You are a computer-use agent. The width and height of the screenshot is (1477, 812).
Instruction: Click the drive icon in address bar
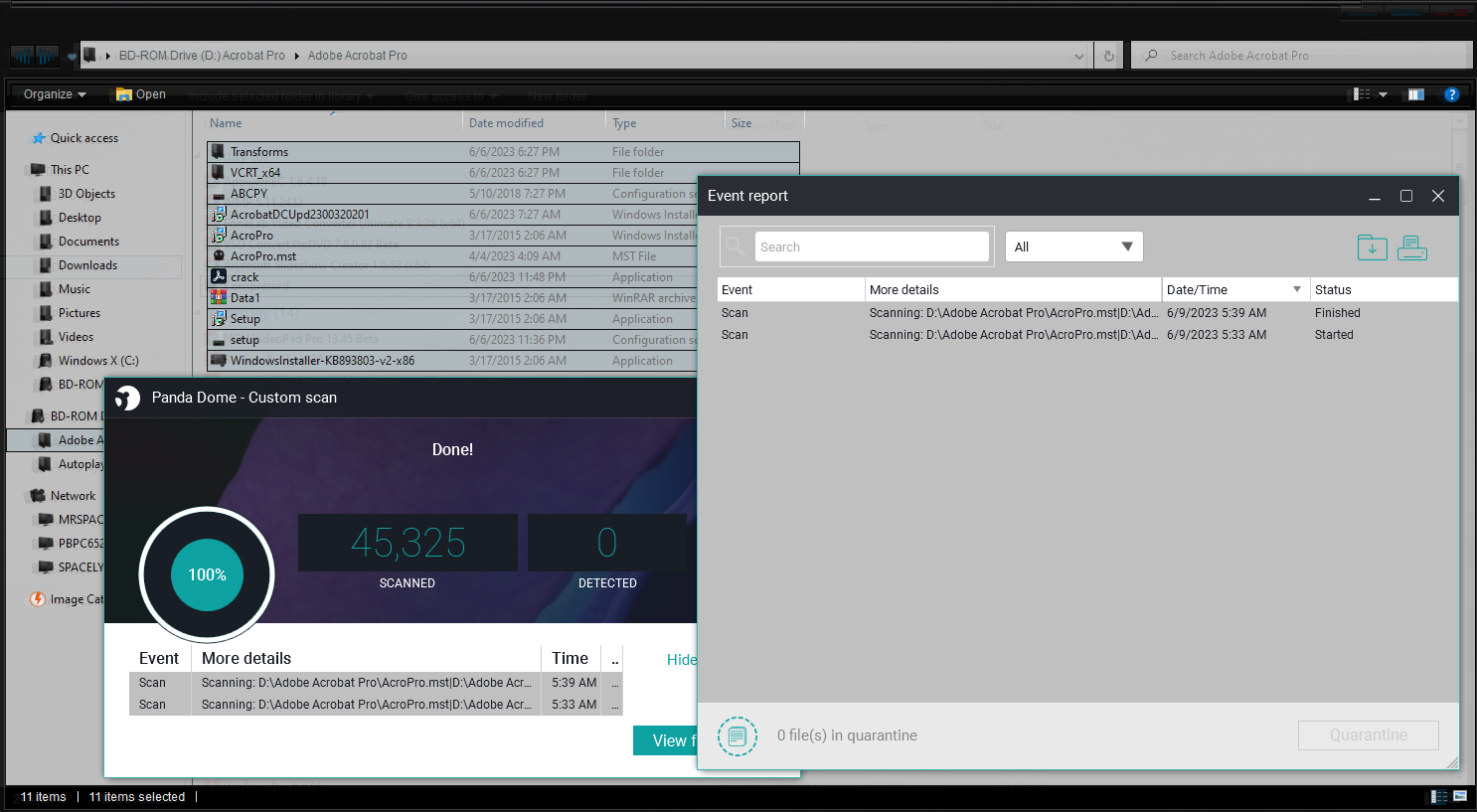pyautogui.click(x=89, y=56)
